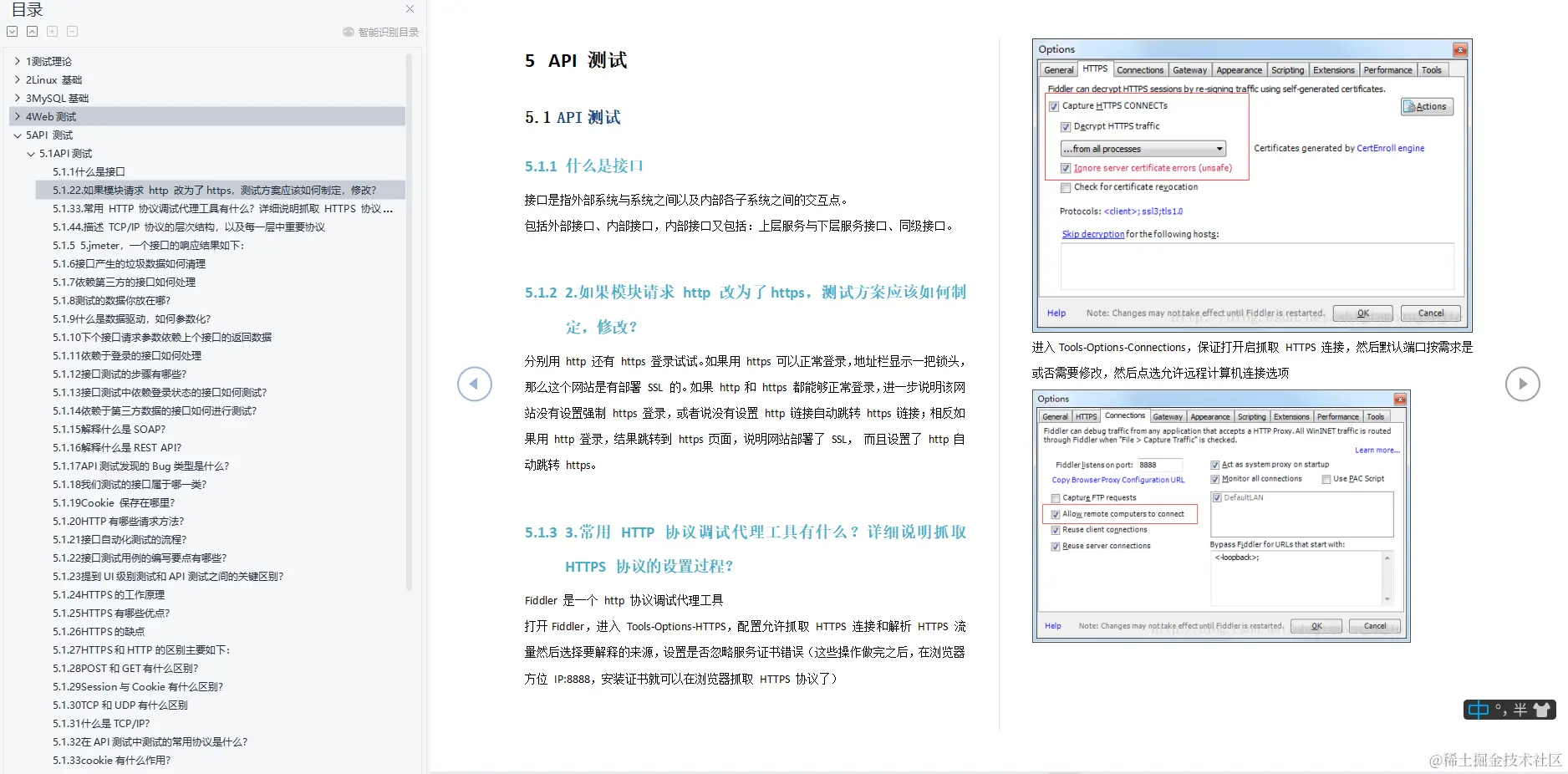The image size is (1568, 774).
Task: Expand the 1测试理论 chapter
Action: point(18,61)
